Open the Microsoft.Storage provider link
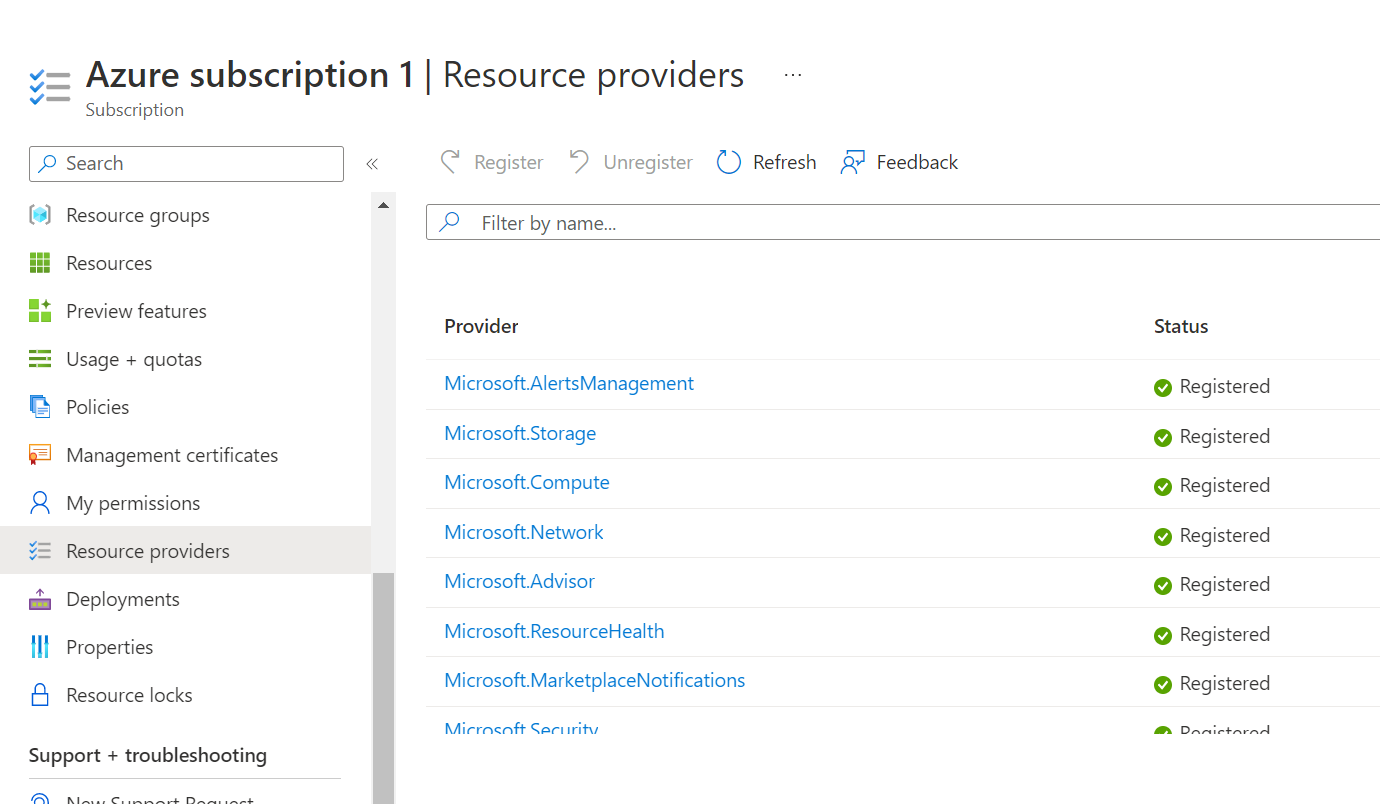 pyautogui.click(x=520, y=433)
